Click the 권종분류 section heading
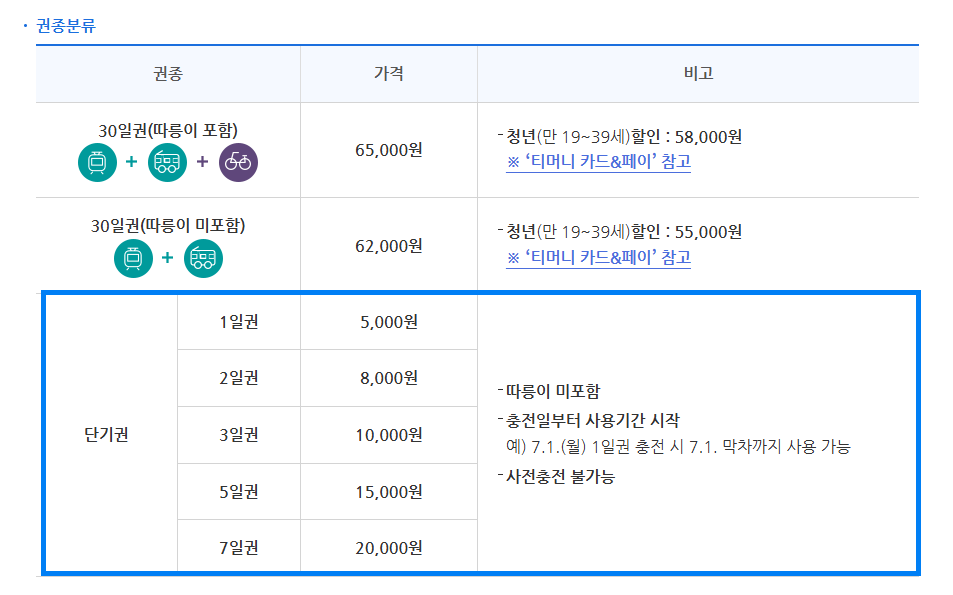 point(66,25)
